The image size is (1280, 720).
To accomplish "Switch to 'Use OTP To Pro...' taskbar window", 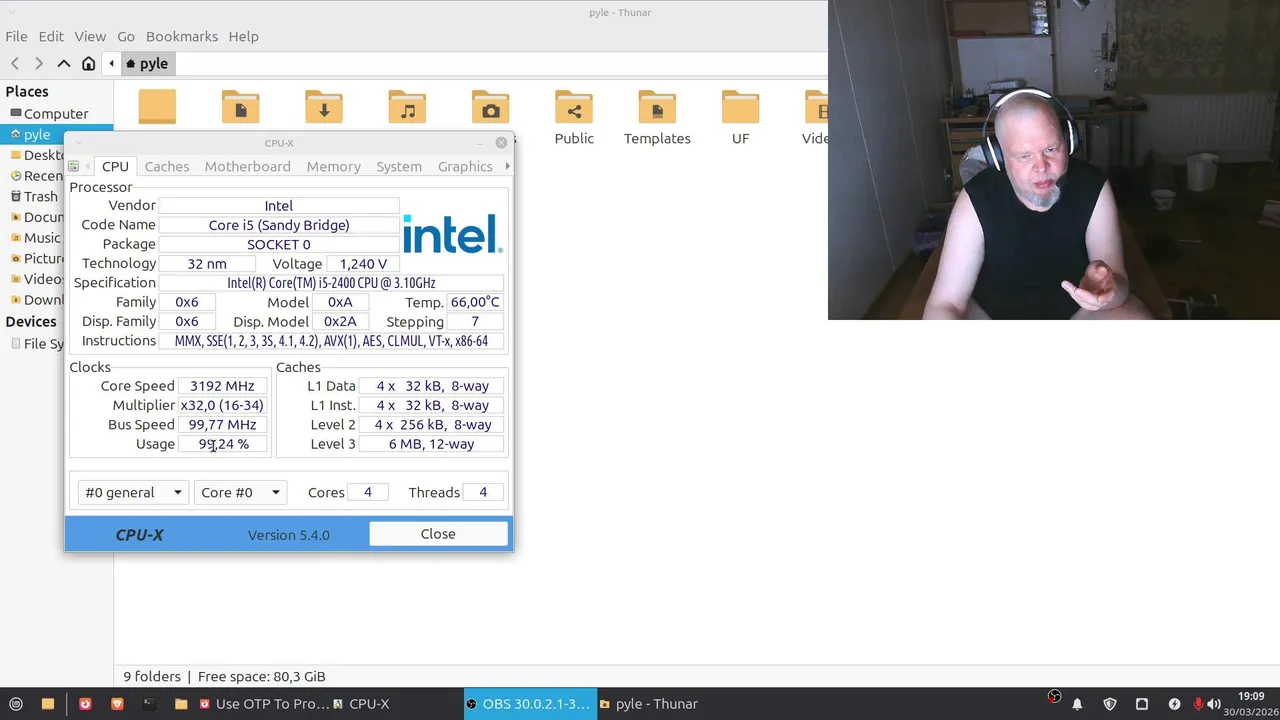I will (x=264, y=704).
